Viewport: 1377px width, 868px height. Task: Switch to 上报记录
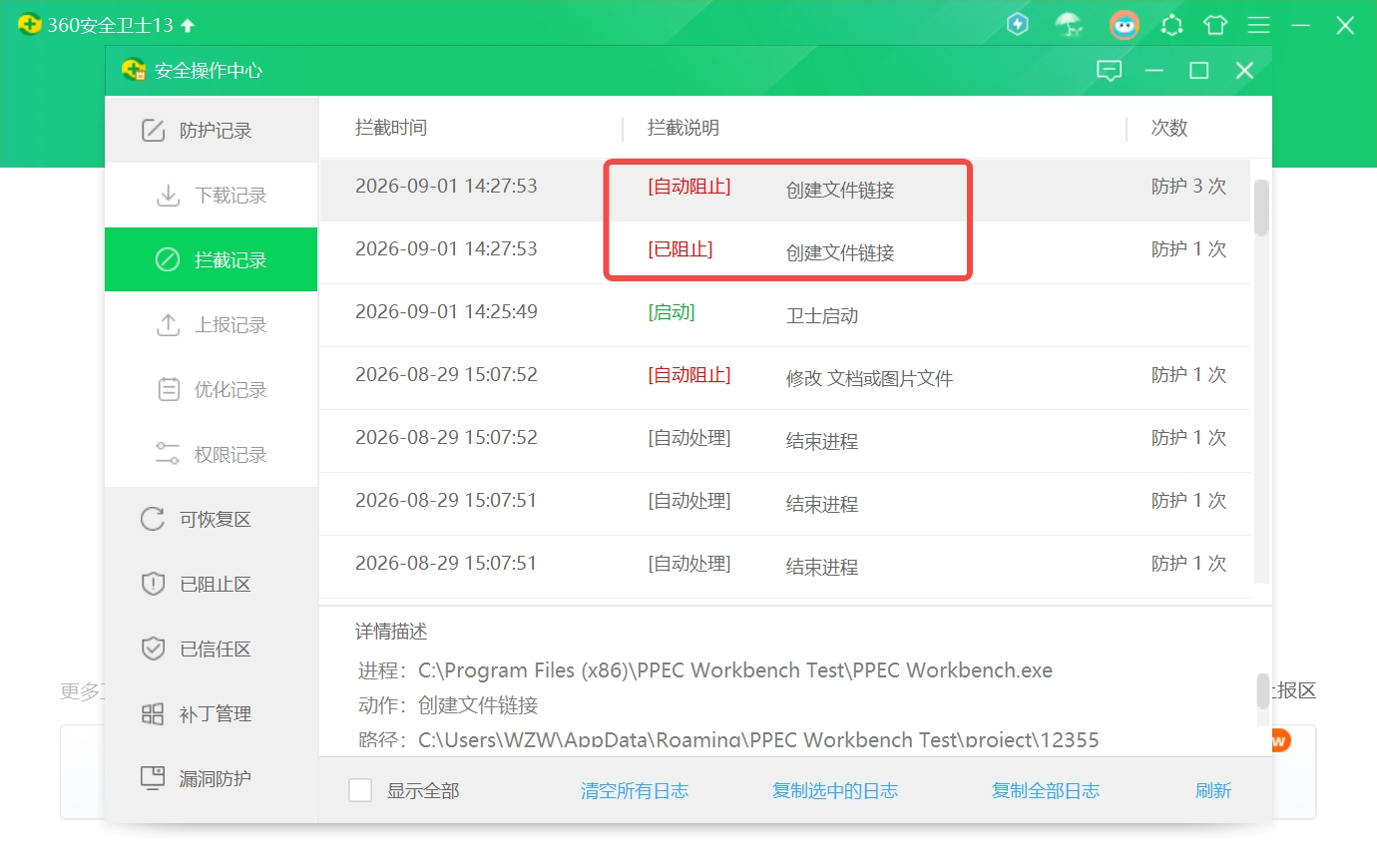pyautogui.click(x=212, y=325)
